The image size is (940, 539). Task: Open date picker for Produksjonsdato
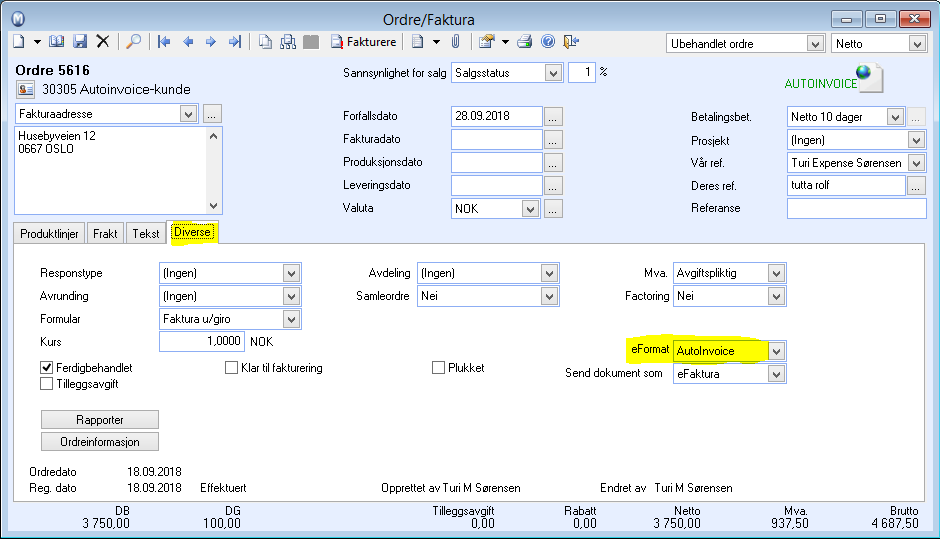point(553,162)
